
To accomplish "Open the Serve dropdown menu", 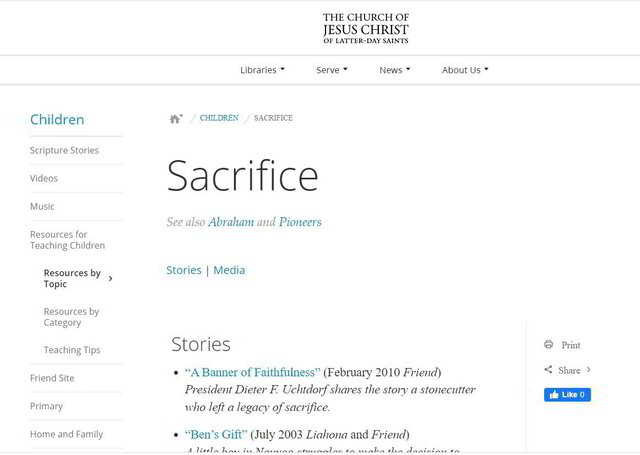I will pyautogui.click(x=331, y=70).
